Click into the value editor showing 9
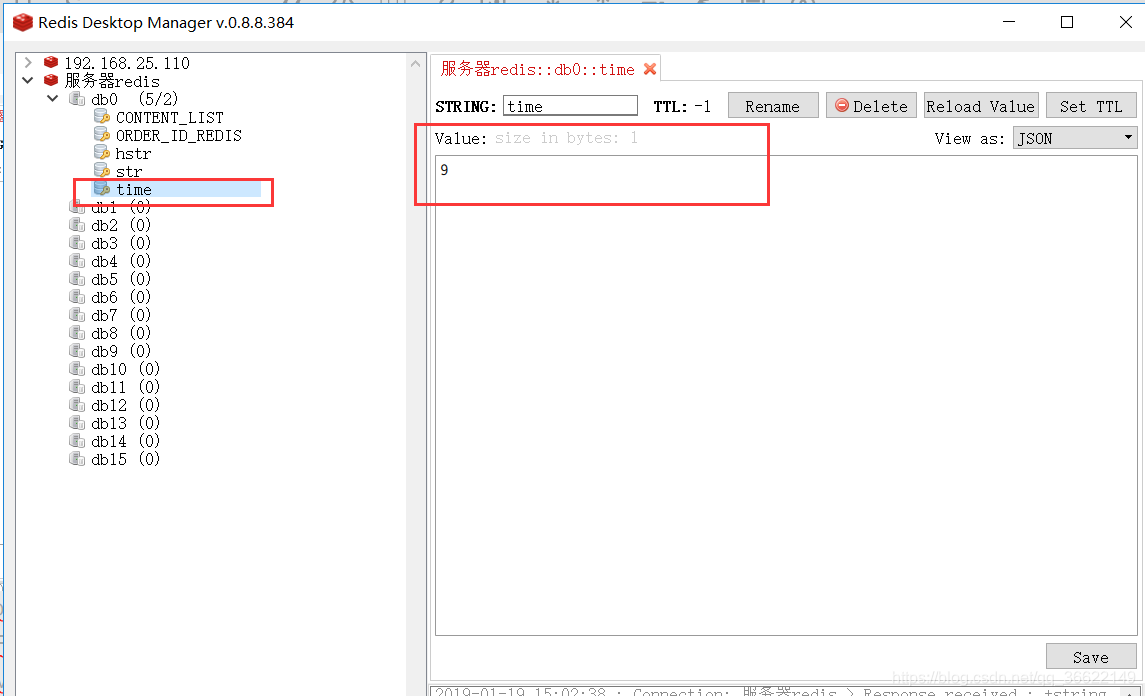 (786, 395)
